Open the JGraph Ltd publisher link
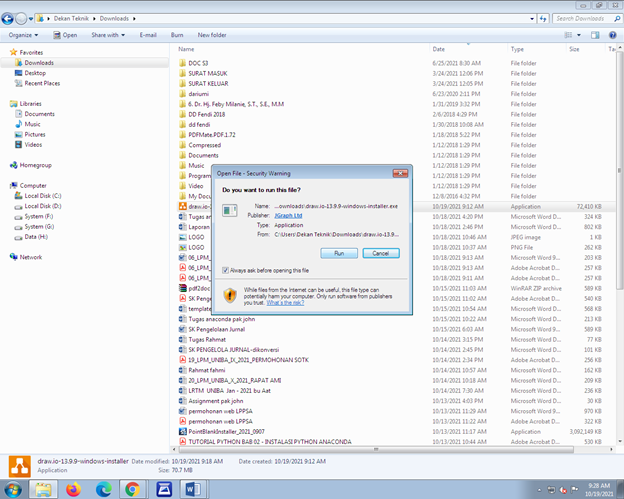Image resolution: width=624 pixels, height=499 pixels. [288, 215]
